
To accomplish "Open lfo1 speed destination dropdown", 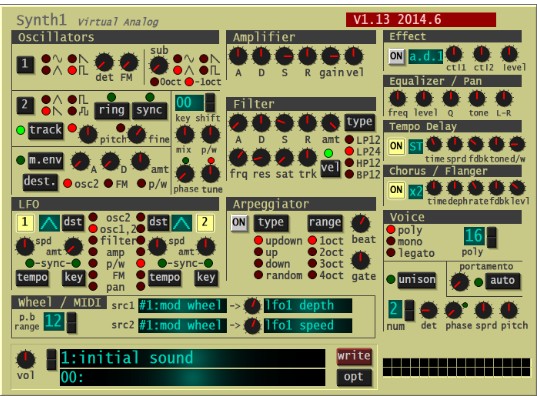I will pos(308,325).
